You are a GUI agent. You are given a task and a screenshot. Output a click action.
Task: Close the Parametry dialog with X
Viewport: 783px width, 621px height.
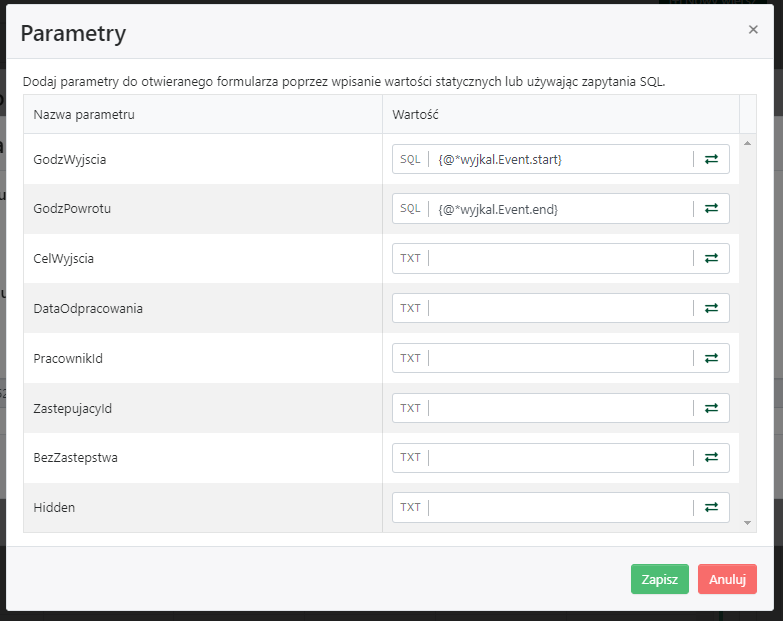pos(753,30)
